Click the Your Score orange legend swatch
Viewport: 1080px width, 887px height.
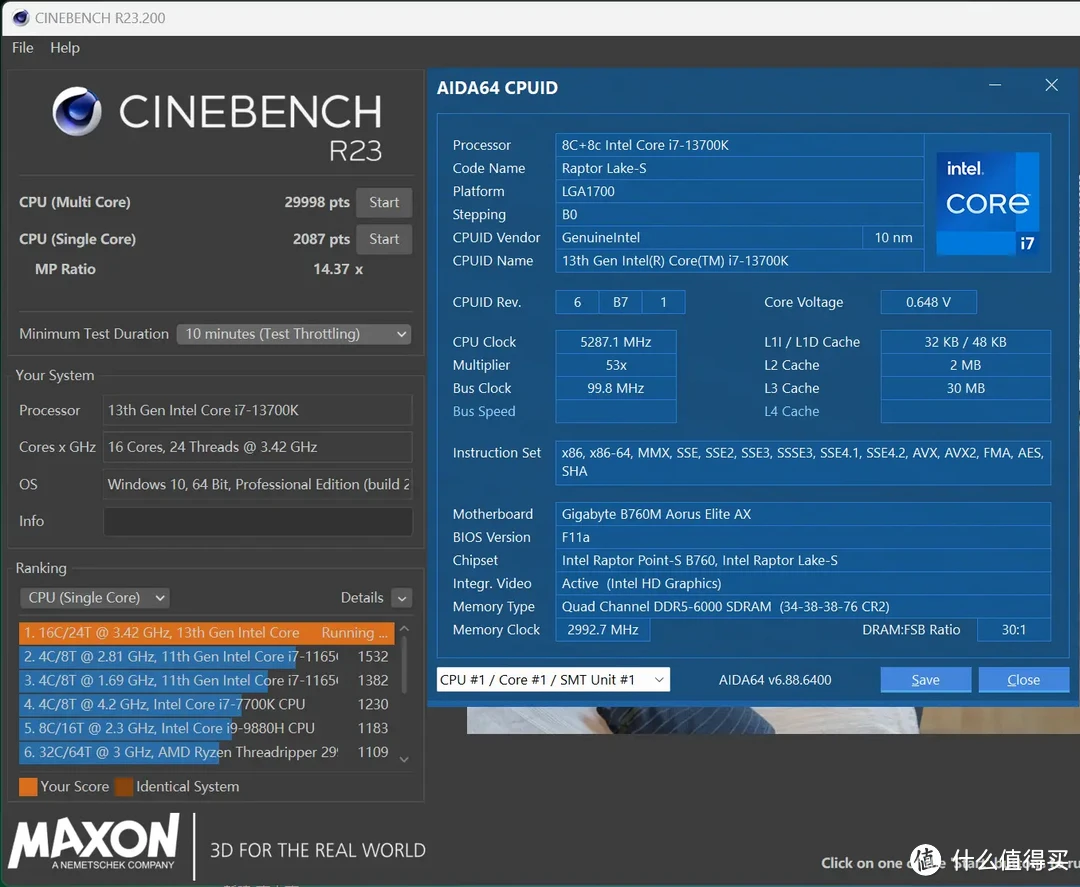tap(28, 786)
